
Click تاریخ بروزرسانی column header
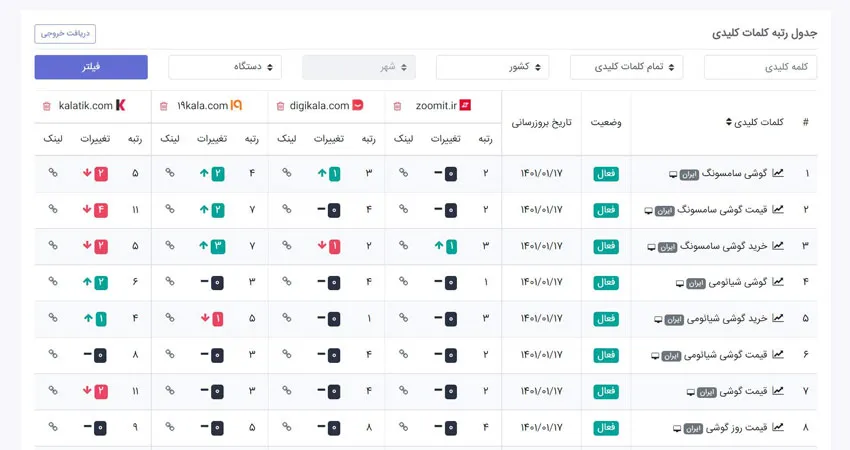coord(542,123)
